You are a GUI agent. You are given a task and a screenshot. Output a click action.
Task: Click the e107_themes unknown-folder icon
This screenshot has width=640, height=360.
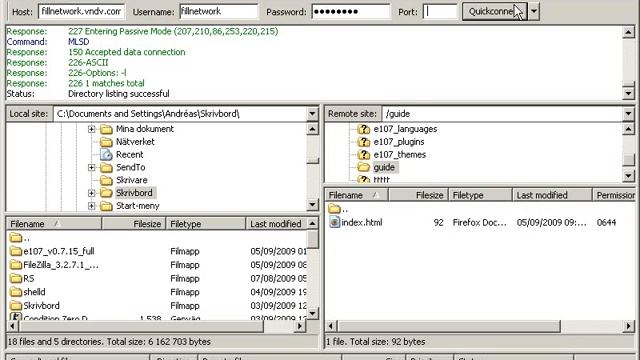coord(363,155)
